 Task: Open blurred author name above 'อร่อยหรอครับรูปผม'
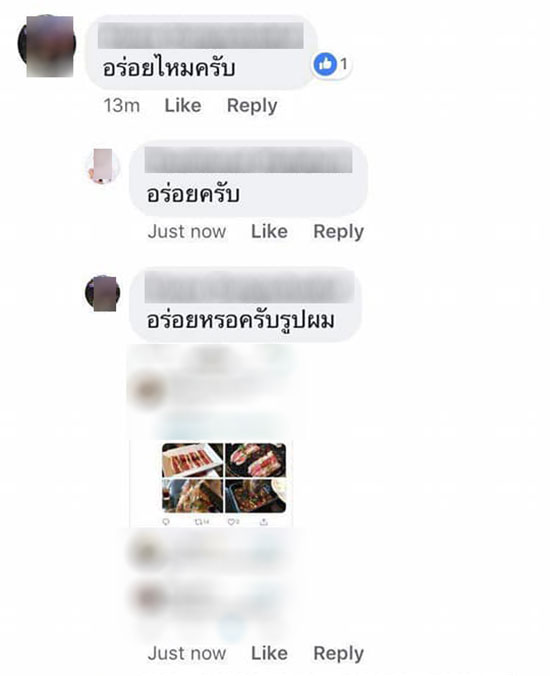tap(249, 288)
